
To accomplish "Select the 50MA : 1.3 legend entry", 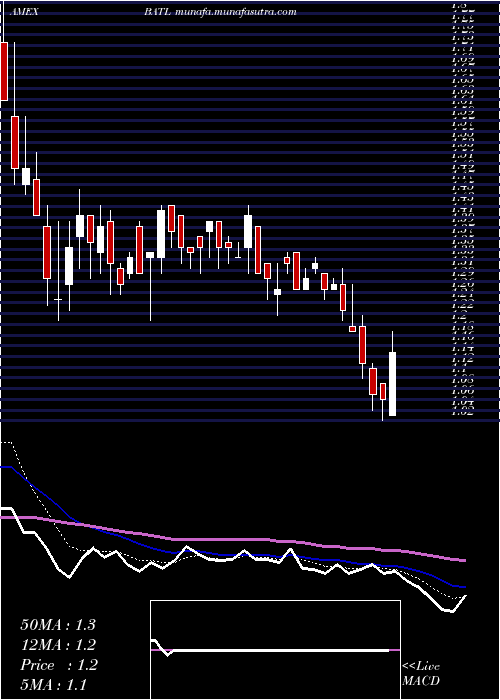I will (x=58, y=625).
